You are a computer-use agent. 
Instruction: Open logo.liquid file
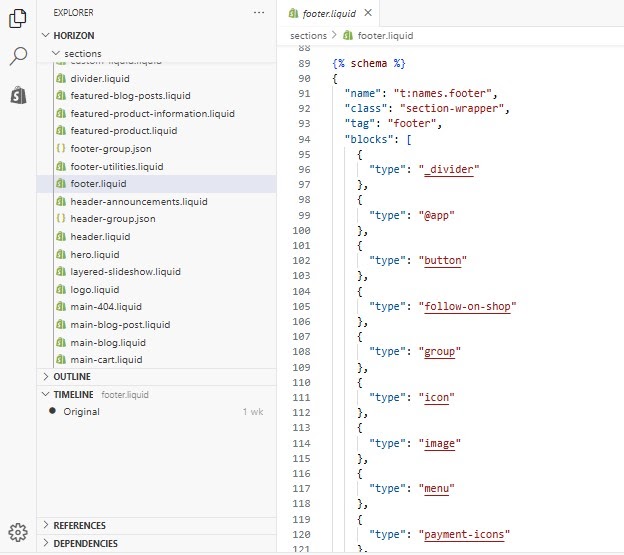pyautogui.click(x=156, y=290)
